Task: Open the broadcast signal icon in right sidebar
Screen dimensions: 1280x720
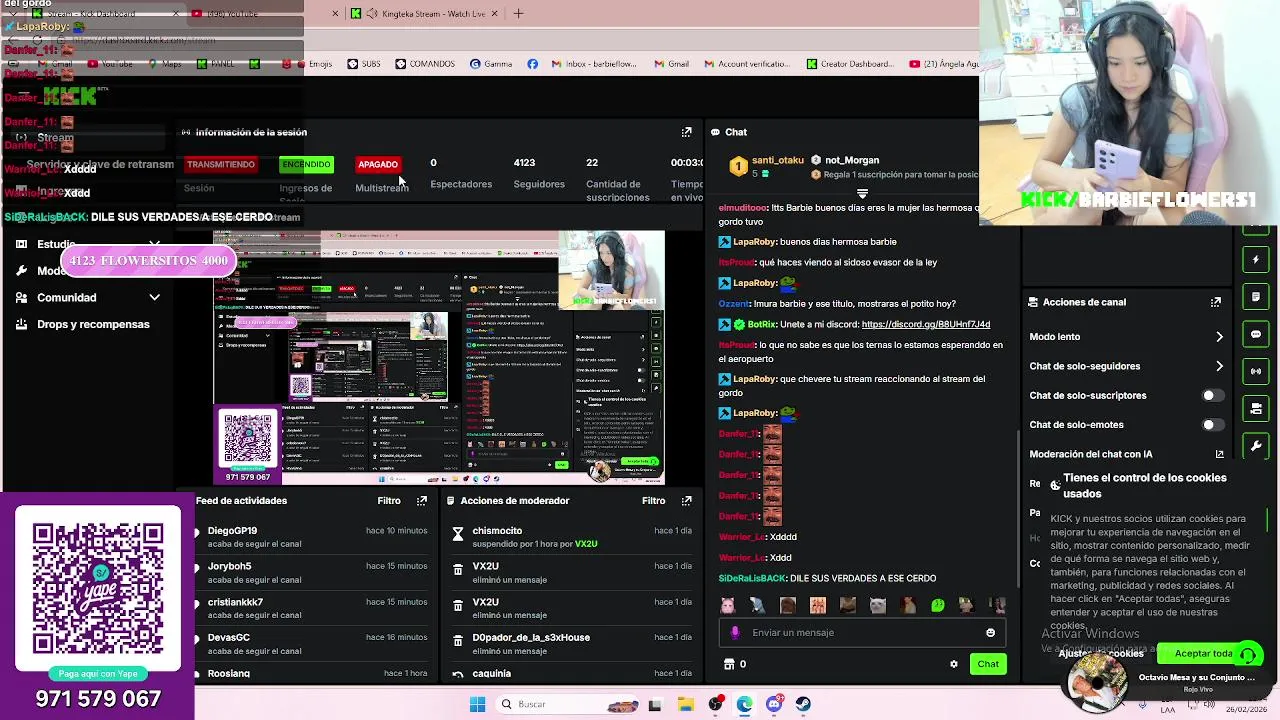Action: point(1256,371)
